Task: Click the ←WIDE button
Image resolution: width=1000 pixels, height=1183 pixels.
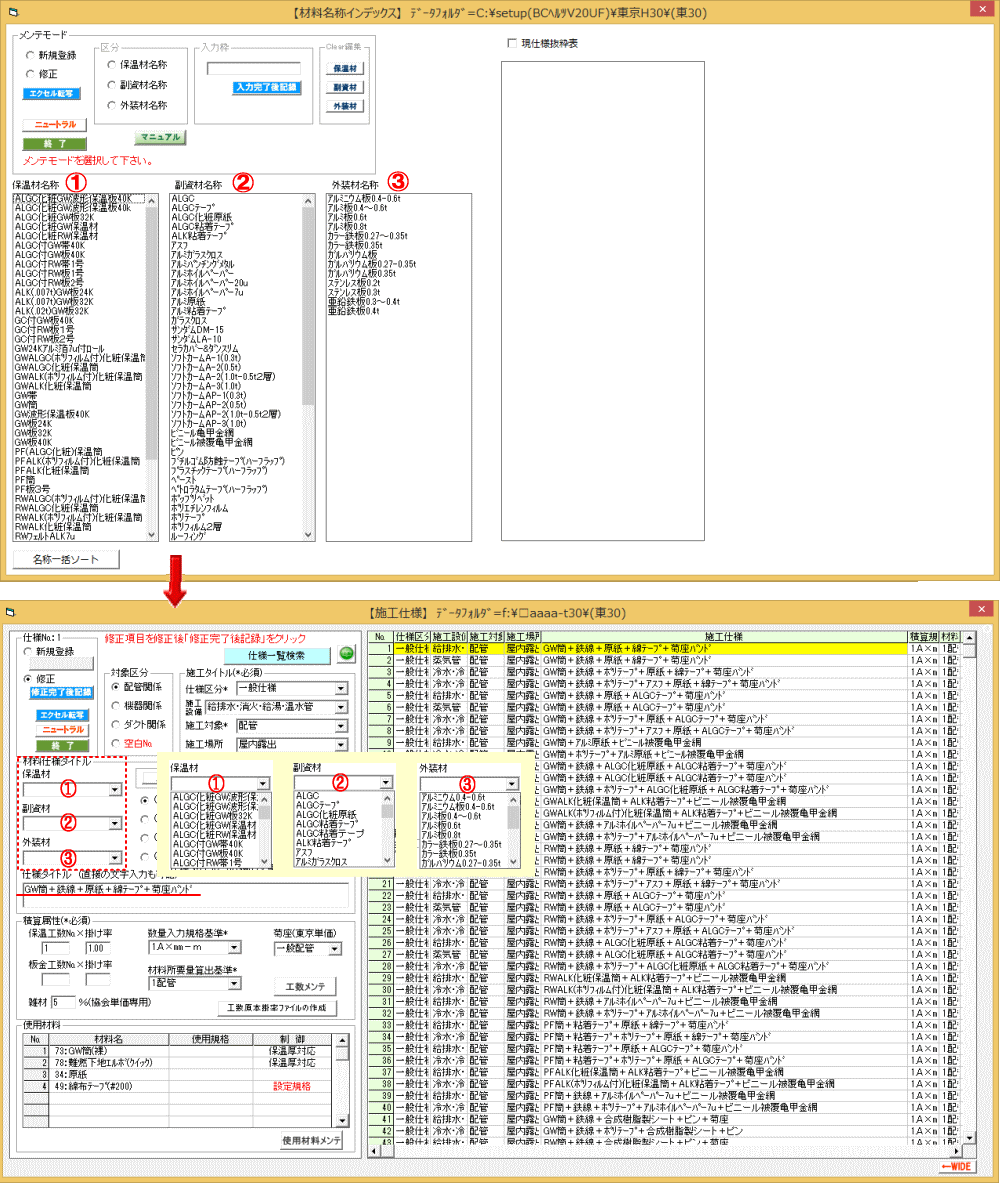Action: [x=956, y=1167]
